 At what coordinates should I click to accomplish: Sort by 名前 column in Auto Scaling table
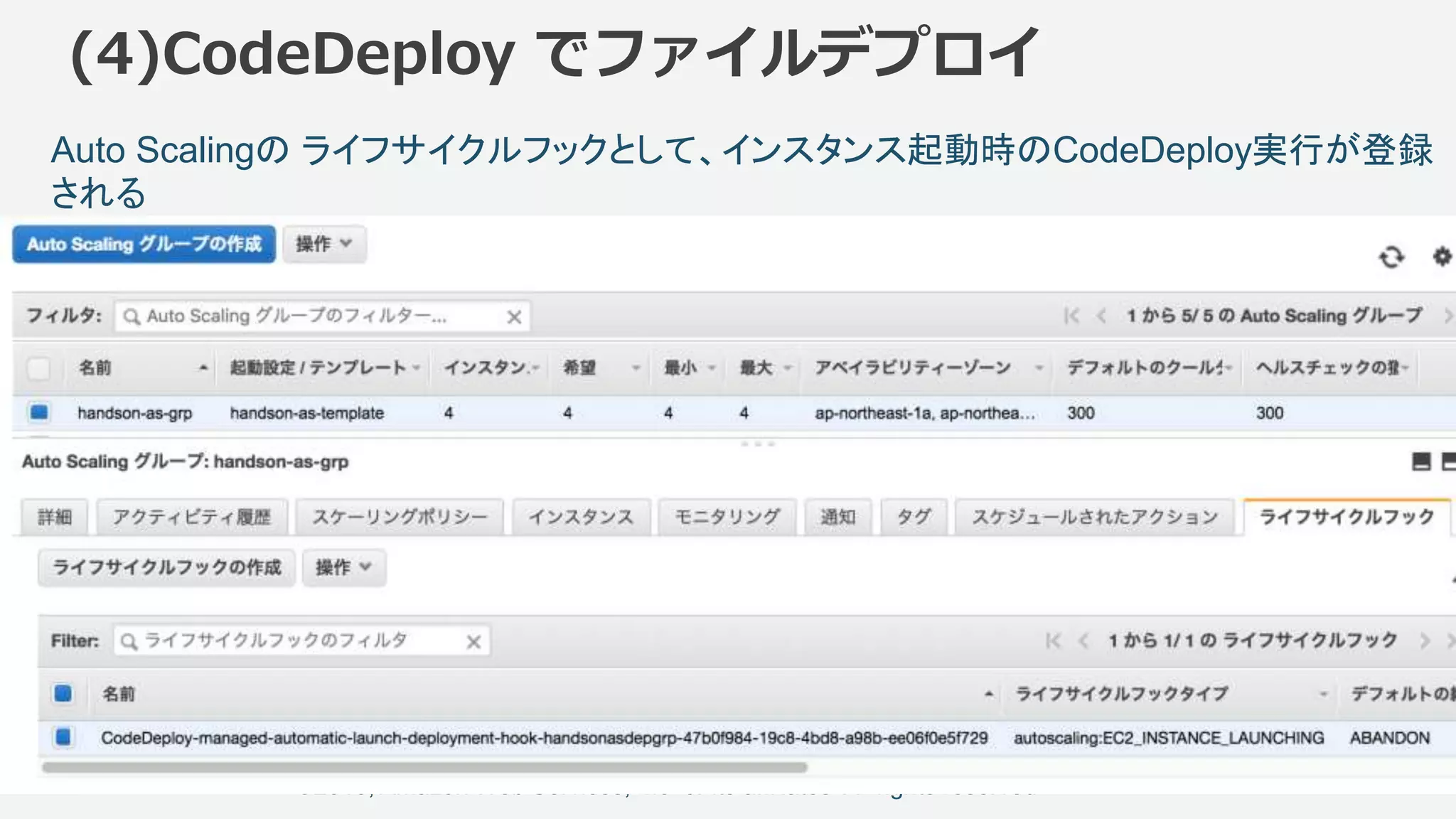(143, 368)
